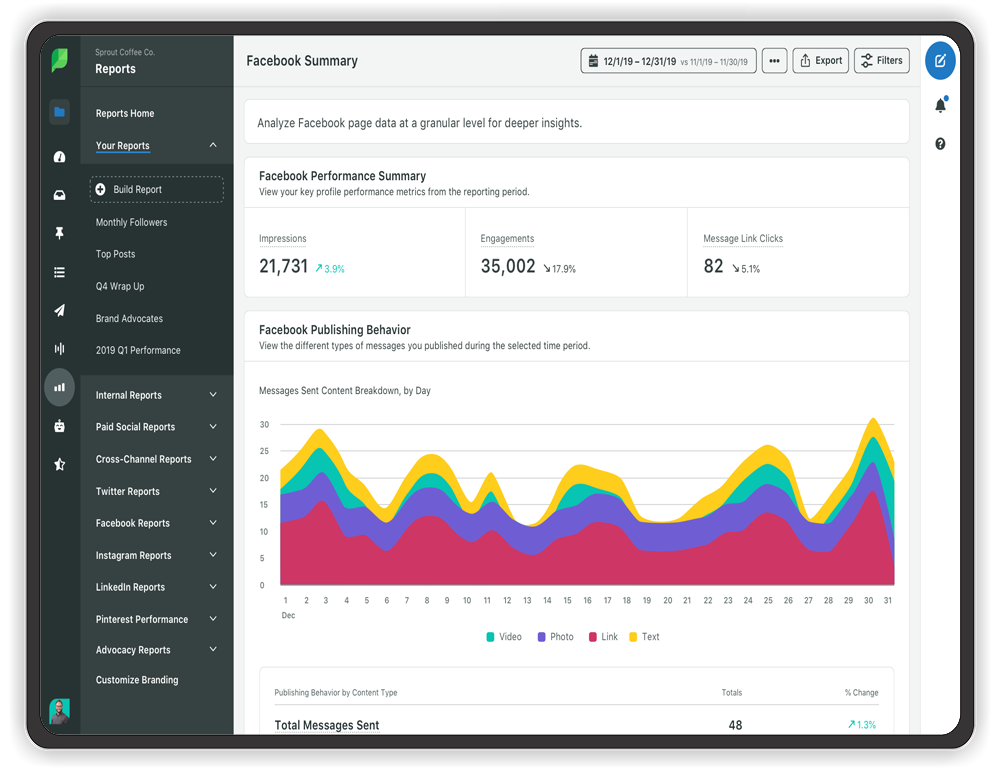The width and height of the screenshot is (1000, 770).
Task: Open the folder icon in sidebar
Action: (60, 112)
